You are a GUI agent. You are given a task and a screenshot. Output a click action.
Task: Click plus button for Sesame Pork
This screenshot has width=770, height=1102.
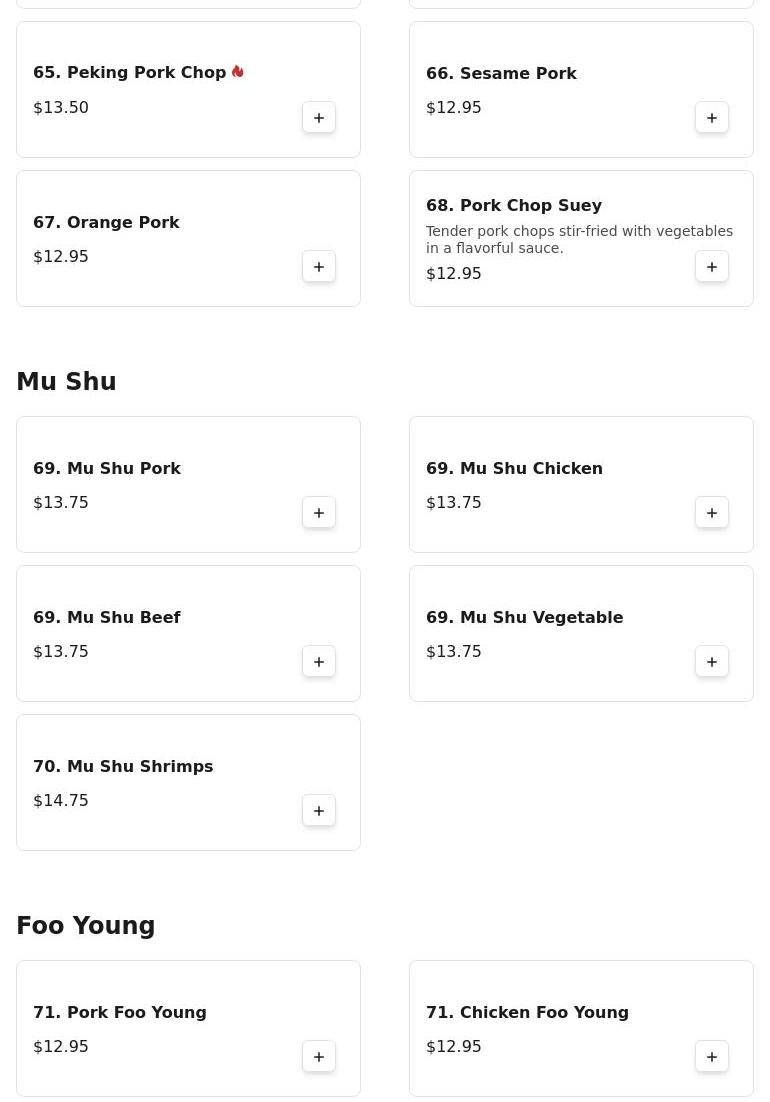[712, 118]
